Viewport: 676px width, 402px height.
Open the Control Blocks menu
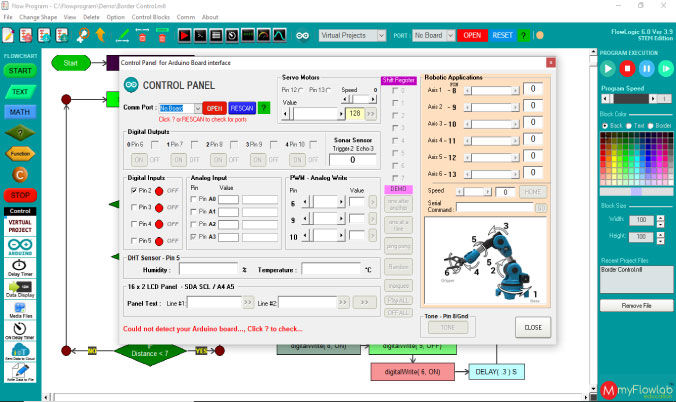pos(150,17)
